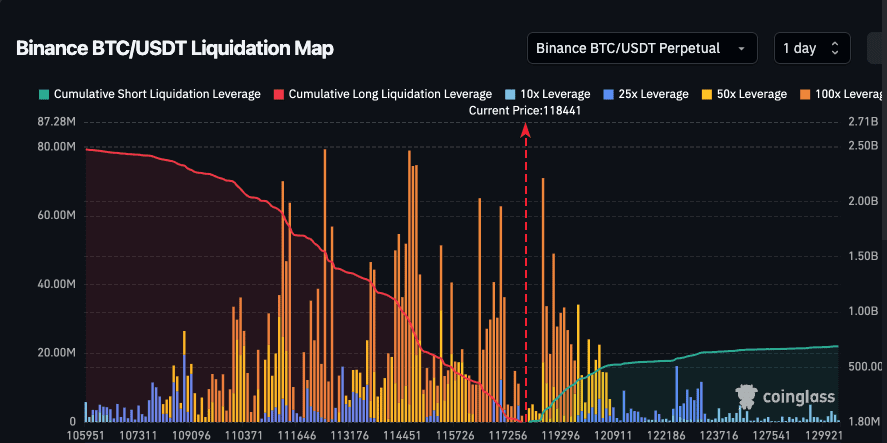Click the 1.50B right axis label
This screenshot has width=887, height=443.
(x=863, y=256)
